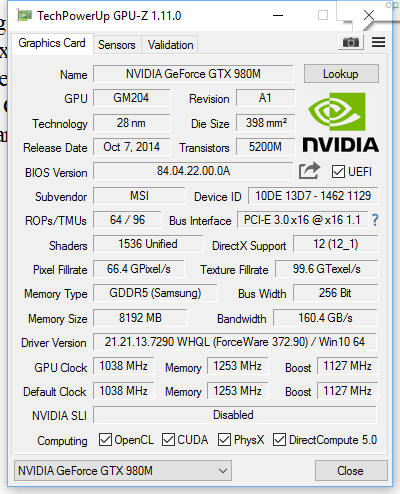Minimize the GPU-Z window
The height and width of the screenshot is (494, 400).
[278, 15]
